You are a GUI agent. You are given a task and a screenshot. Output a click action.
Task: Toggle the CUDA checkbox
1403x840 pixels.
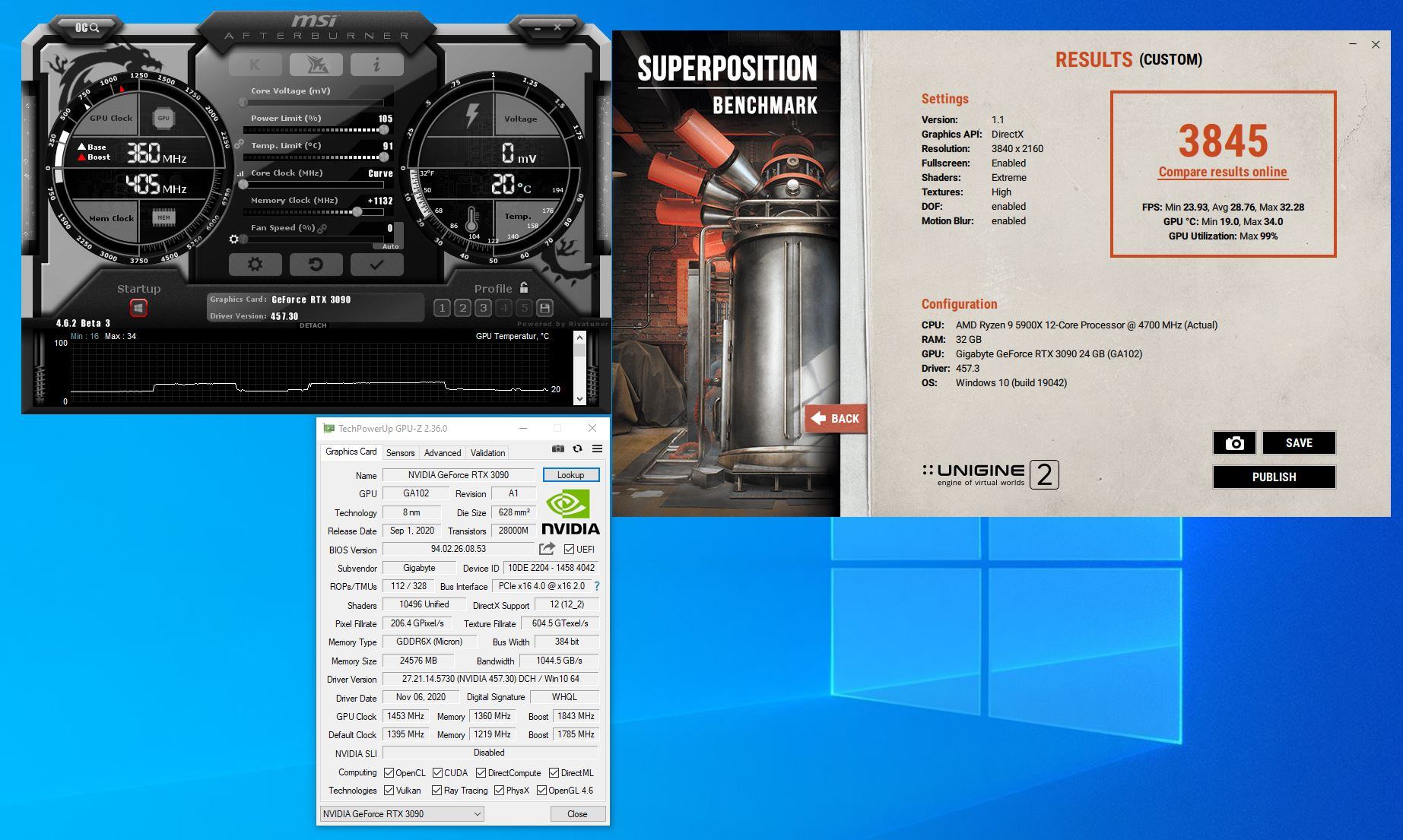pos(437,773)
